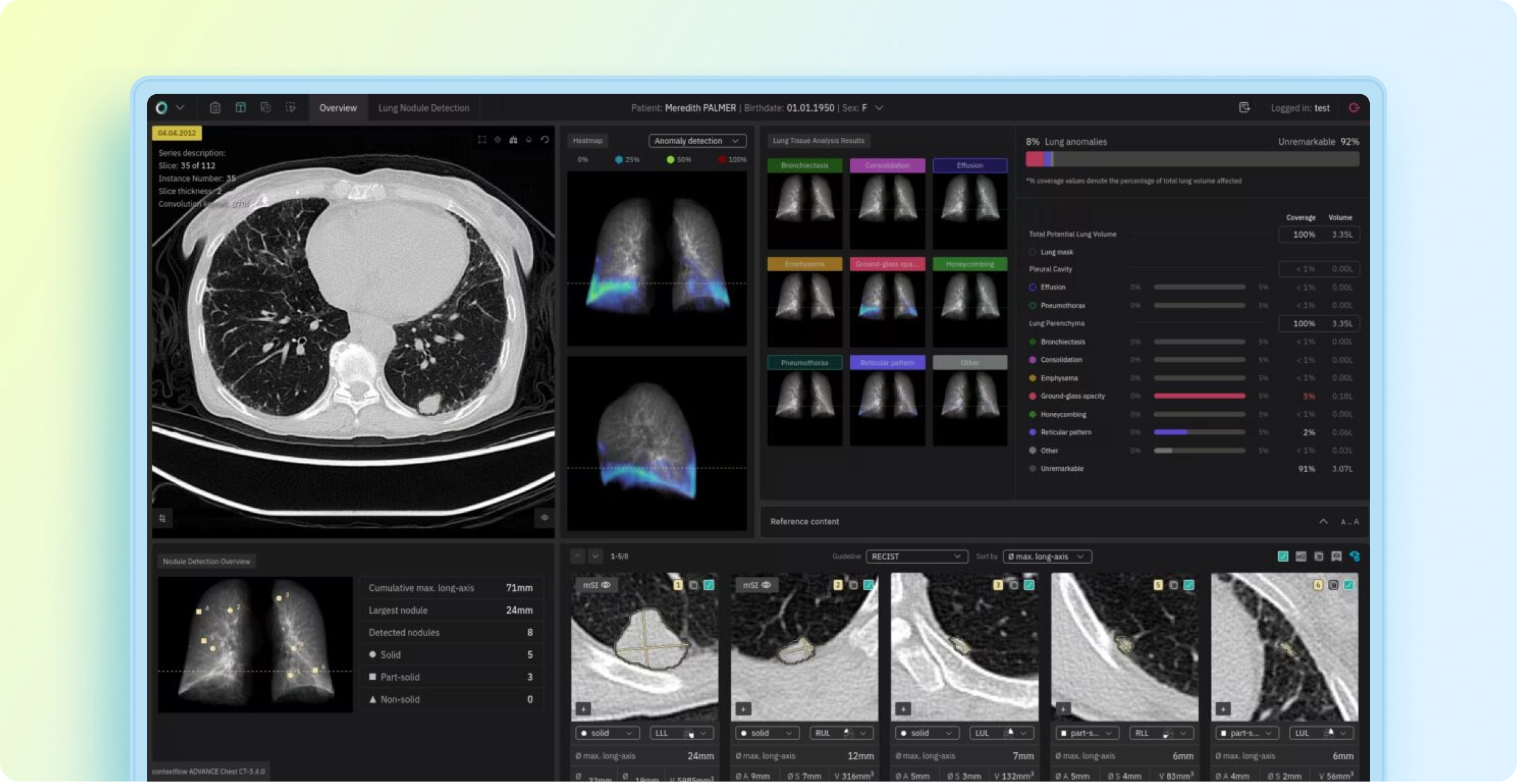Uncheck the nodule 6 checkbox
This screenshot has width=1517, height=784.
point(1349,585)
